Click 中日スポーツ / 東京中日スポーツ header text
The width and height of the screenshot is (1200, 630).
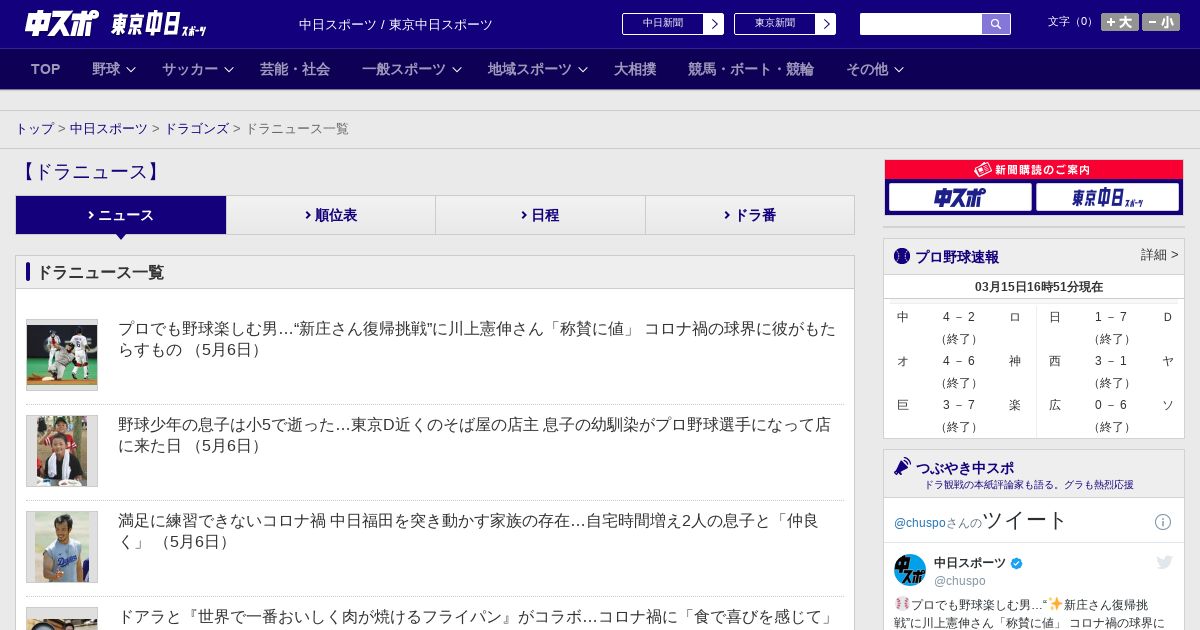tap(396, 24)
